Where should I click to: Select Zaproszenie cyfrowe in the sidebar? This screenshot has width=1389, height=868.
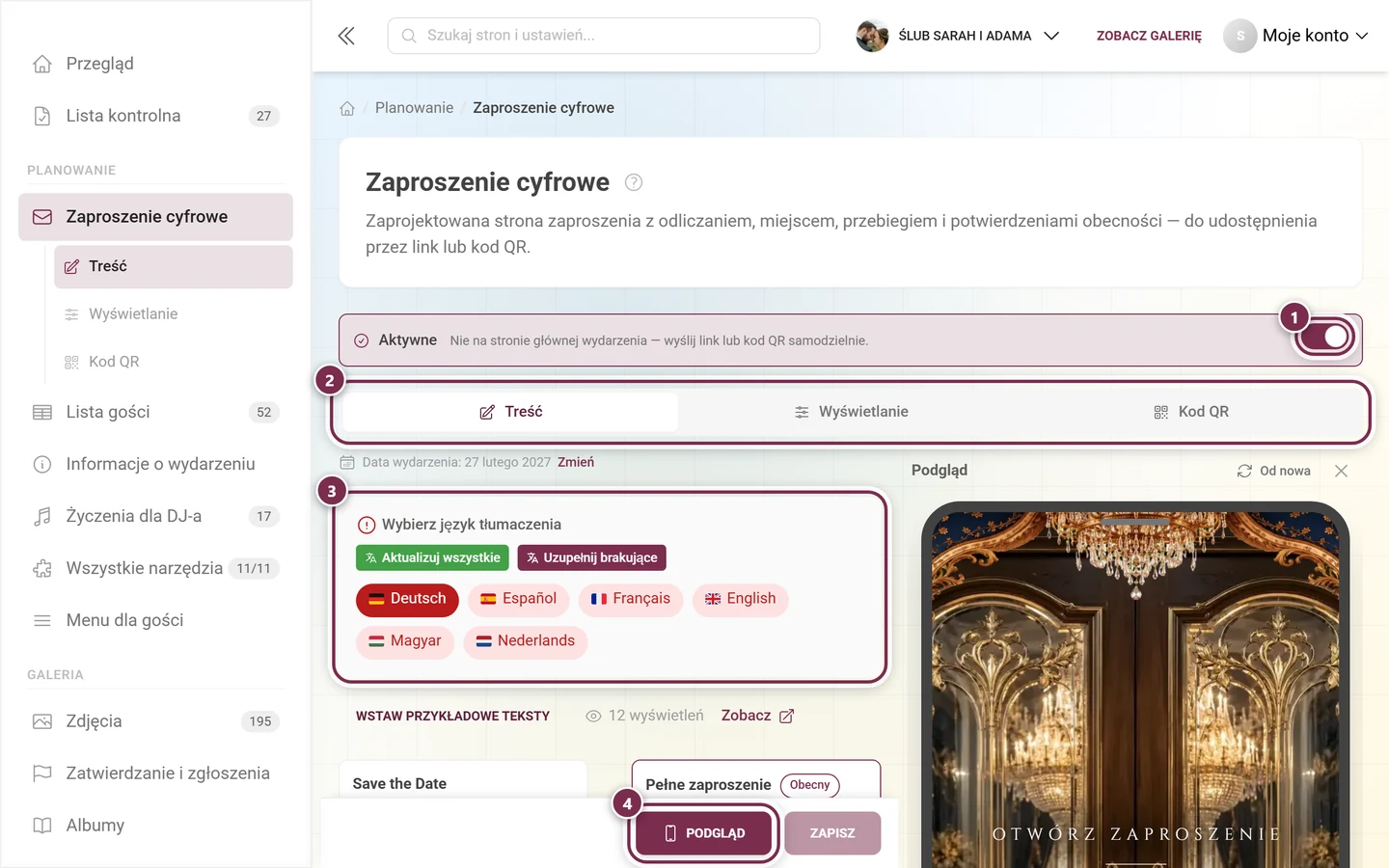tap(155, 217)
